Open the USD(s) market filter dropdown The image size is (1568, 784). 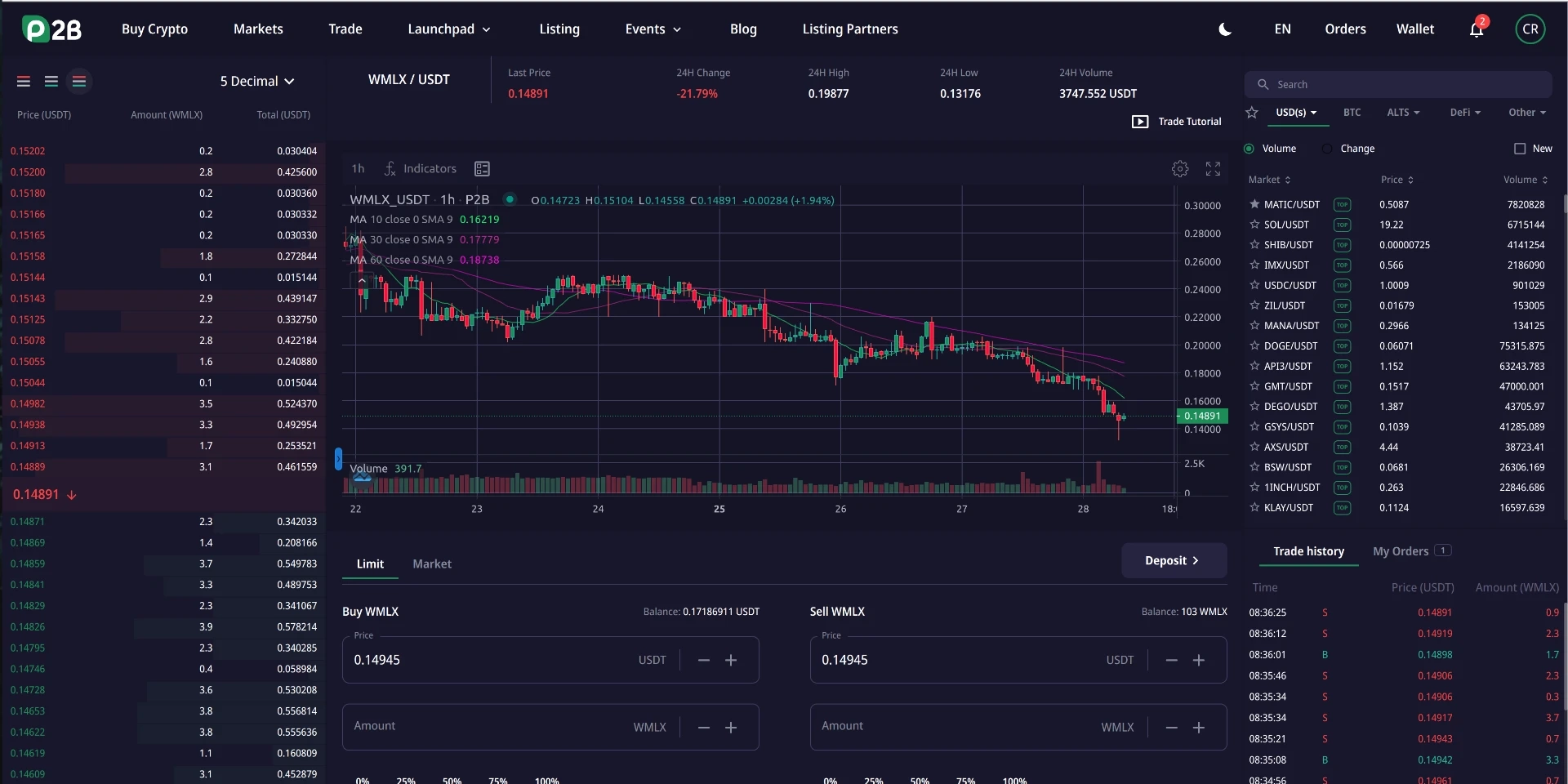(1296, 113)
